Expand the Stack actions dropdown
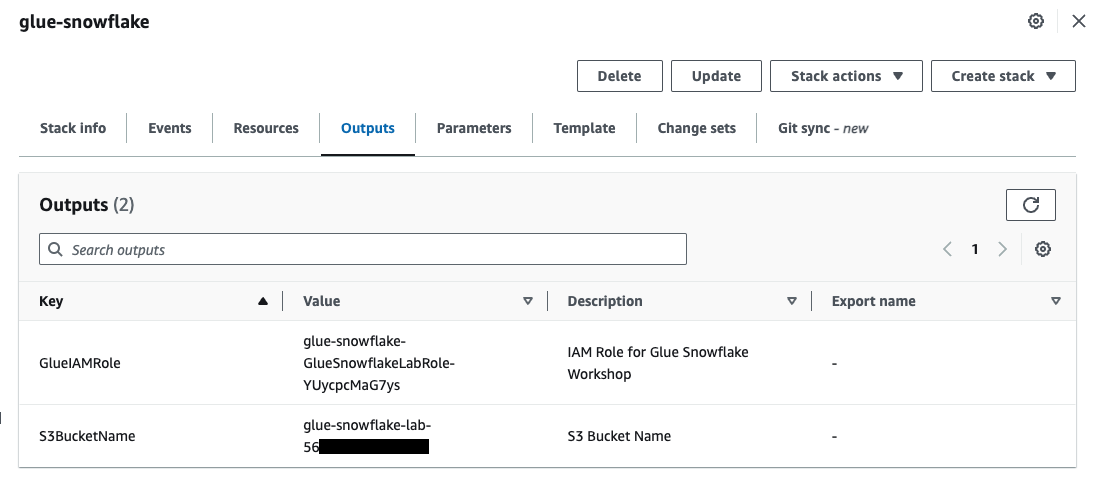The image size is (1096, 487). 846,76
